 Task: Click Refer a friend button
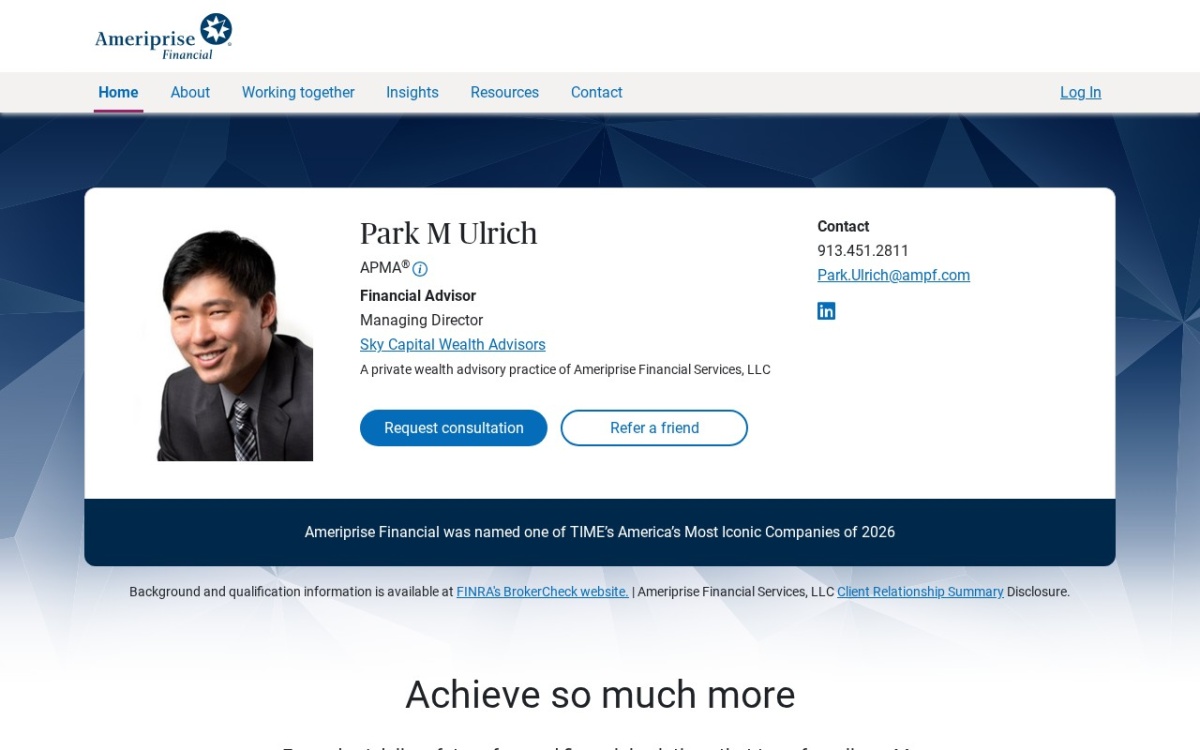654,428
